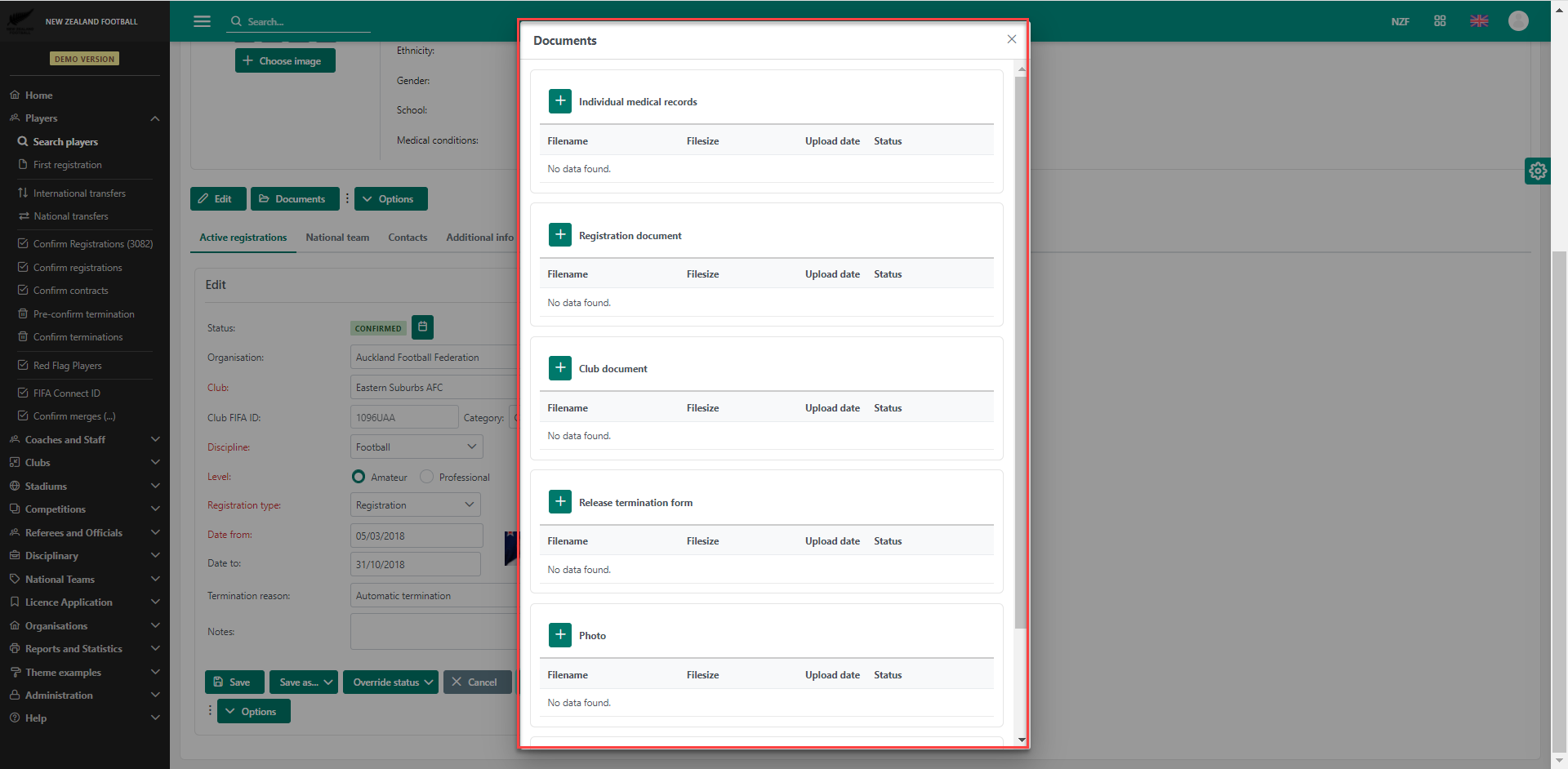The width and height of the screenshot is (1568, 769).
Task: Open the Registration type dropdown
Action: pyautogui.click(x=415, y=505)
